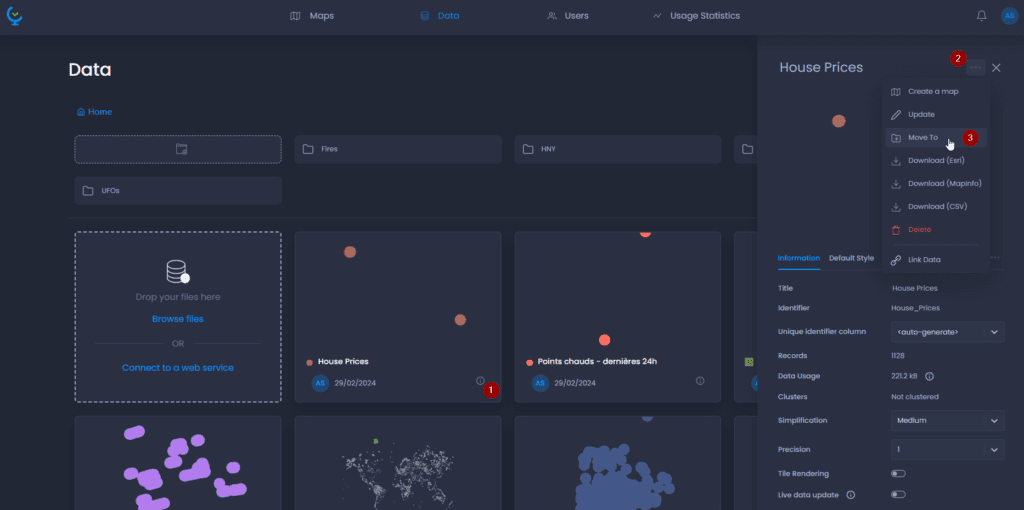Click the 221.2 kB data usage value
The width and height of the screenshot is (1024, 510).
point(905,376)
